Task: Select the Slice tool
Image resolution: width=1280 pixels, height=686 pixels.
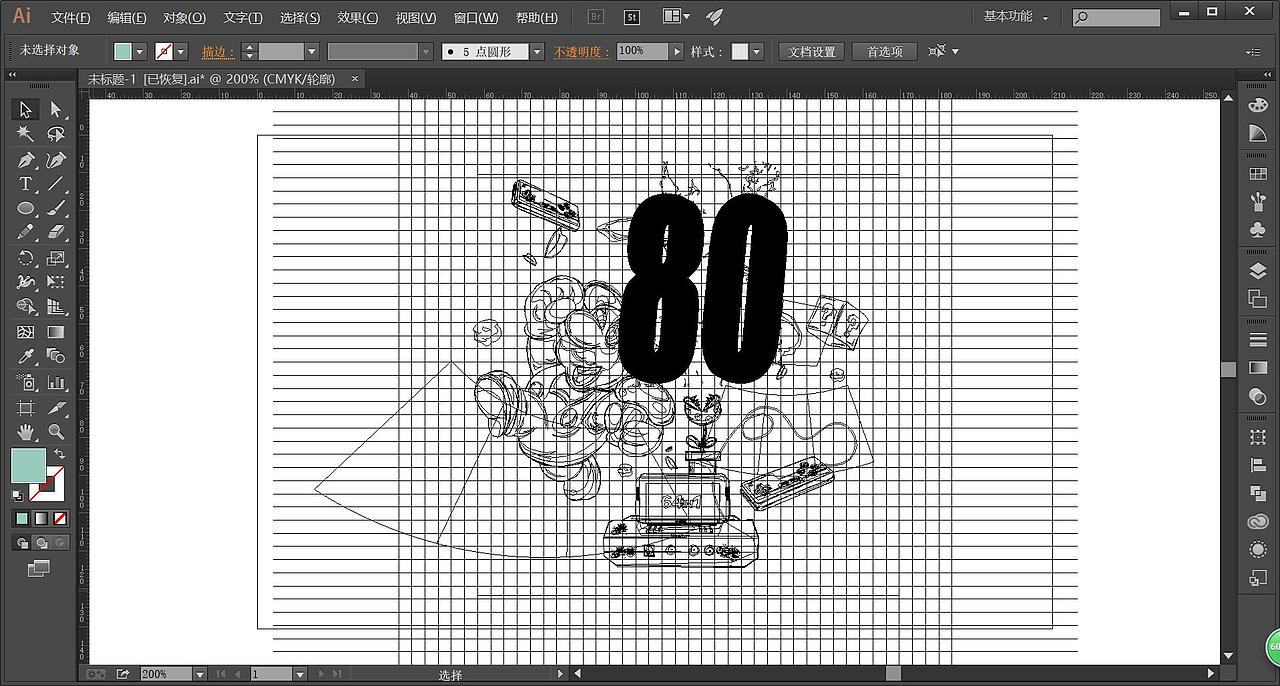Action: pyautogui.click(x=56, y=408)
